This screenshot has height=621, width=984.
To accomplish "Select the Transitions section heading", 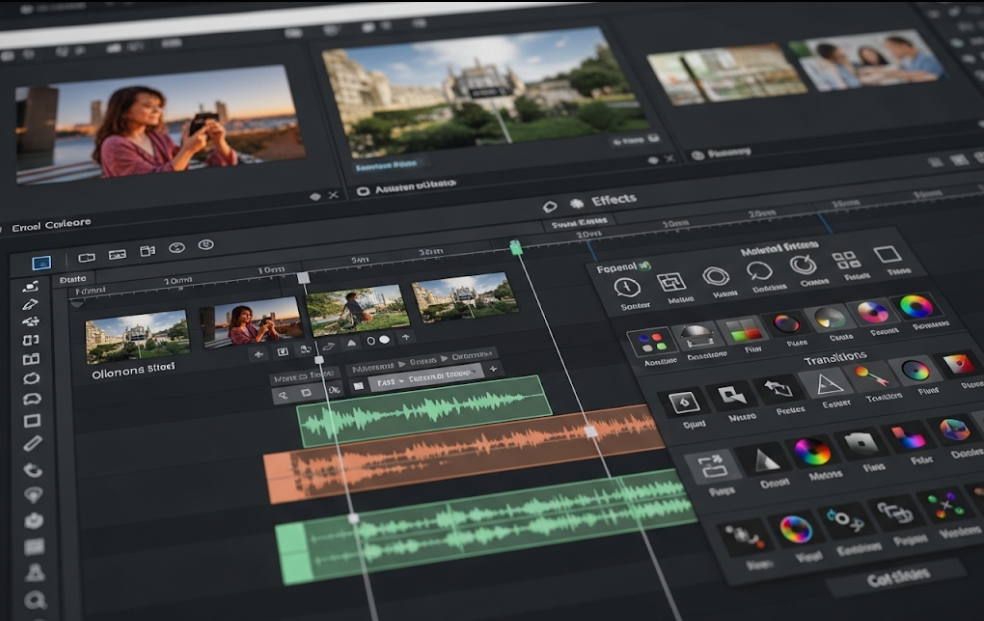I will [833, 360].
